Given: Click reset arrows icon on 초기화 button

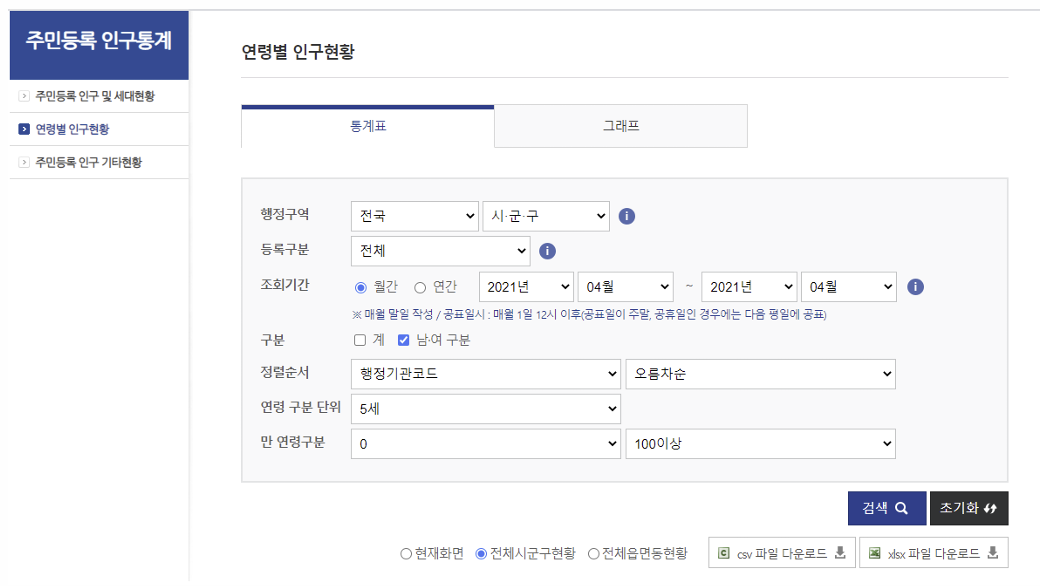Looking at the screenshot, I should [x=990, y=508].
